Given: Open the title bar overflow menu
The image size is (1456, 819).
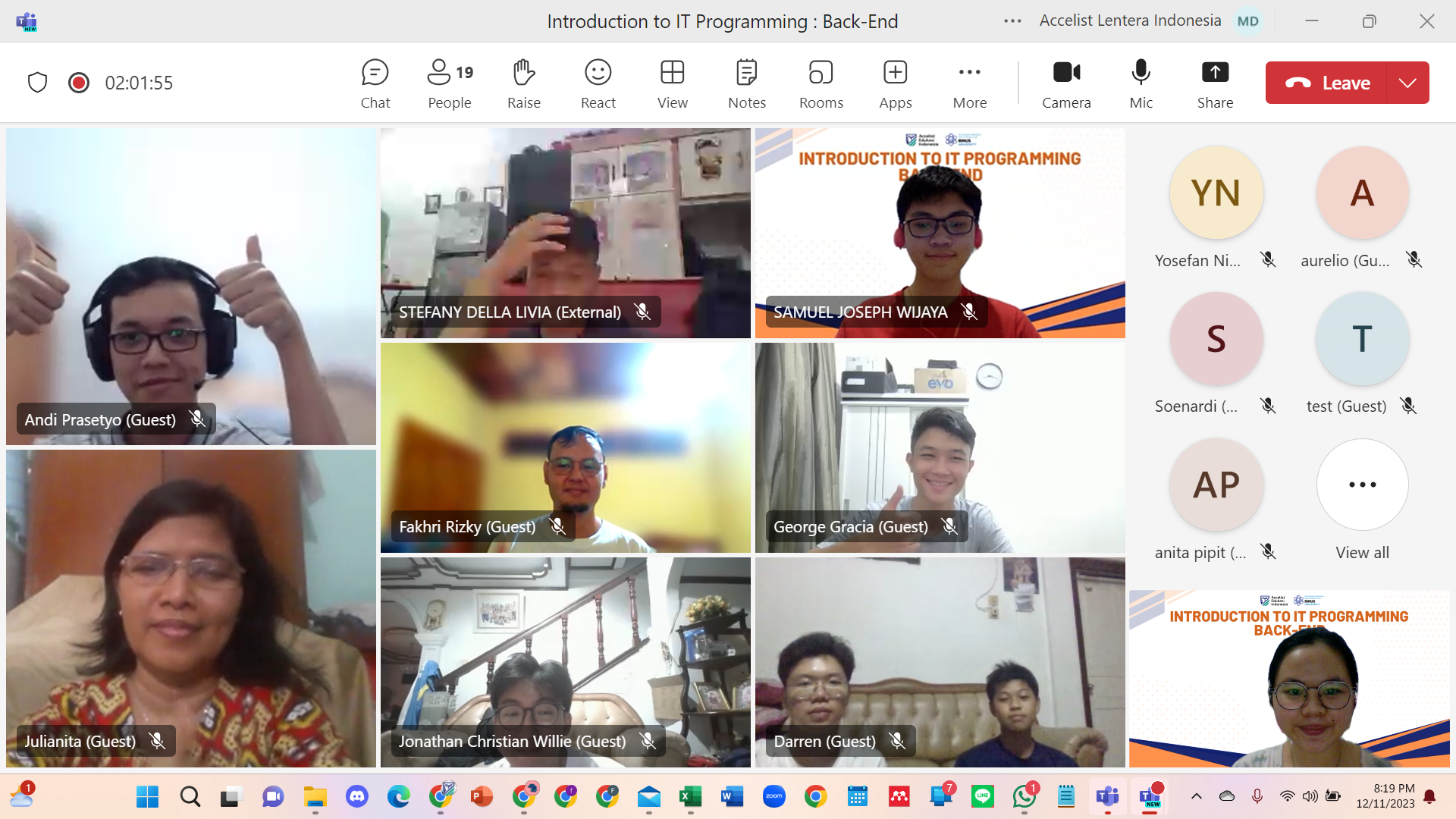Looking at the screenshot, I should 1012,20.
